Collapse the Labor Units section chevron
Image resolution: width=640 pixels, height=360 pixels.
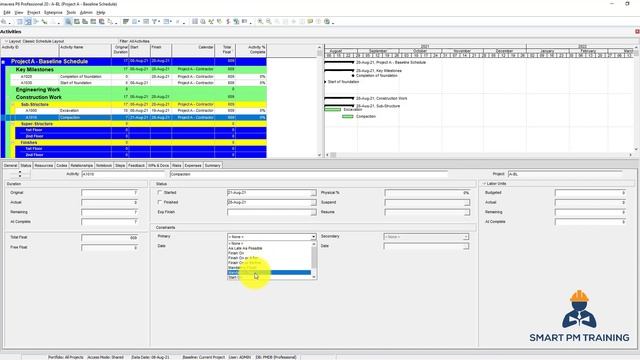(484, 184)
